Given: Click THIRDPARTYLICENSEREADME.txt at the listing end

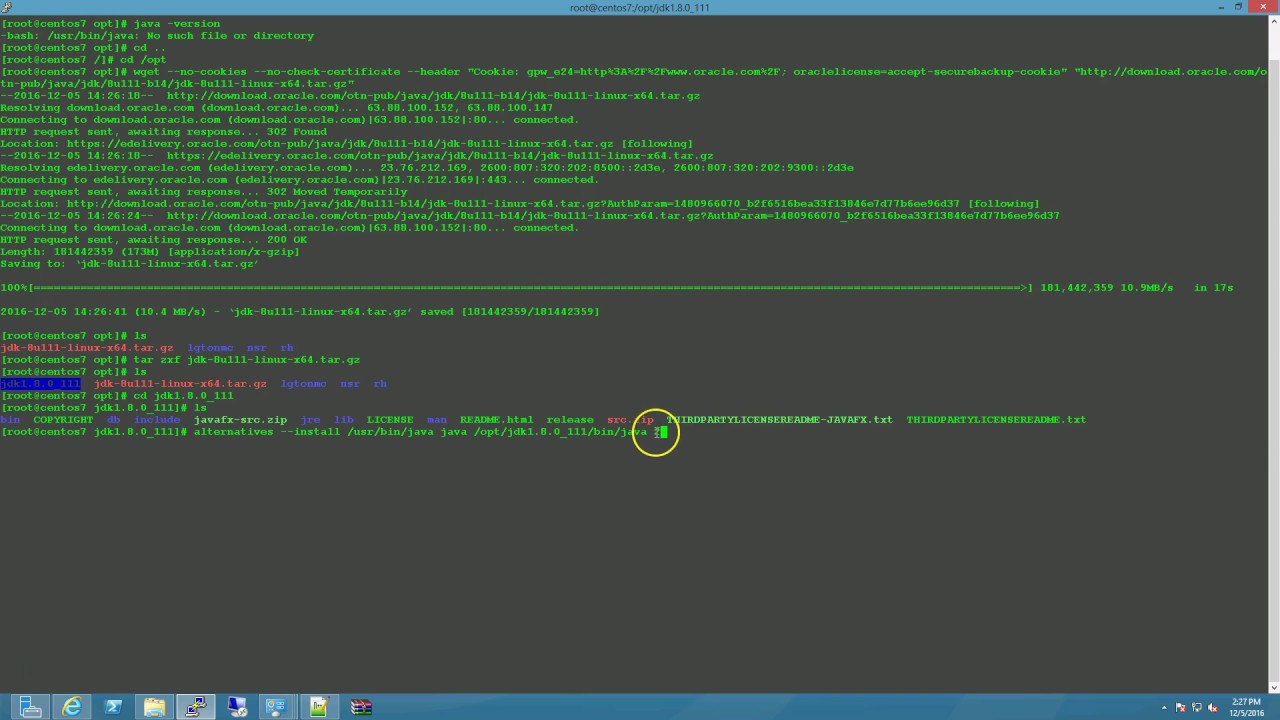Looking at the screenshot, I should 996,420.
